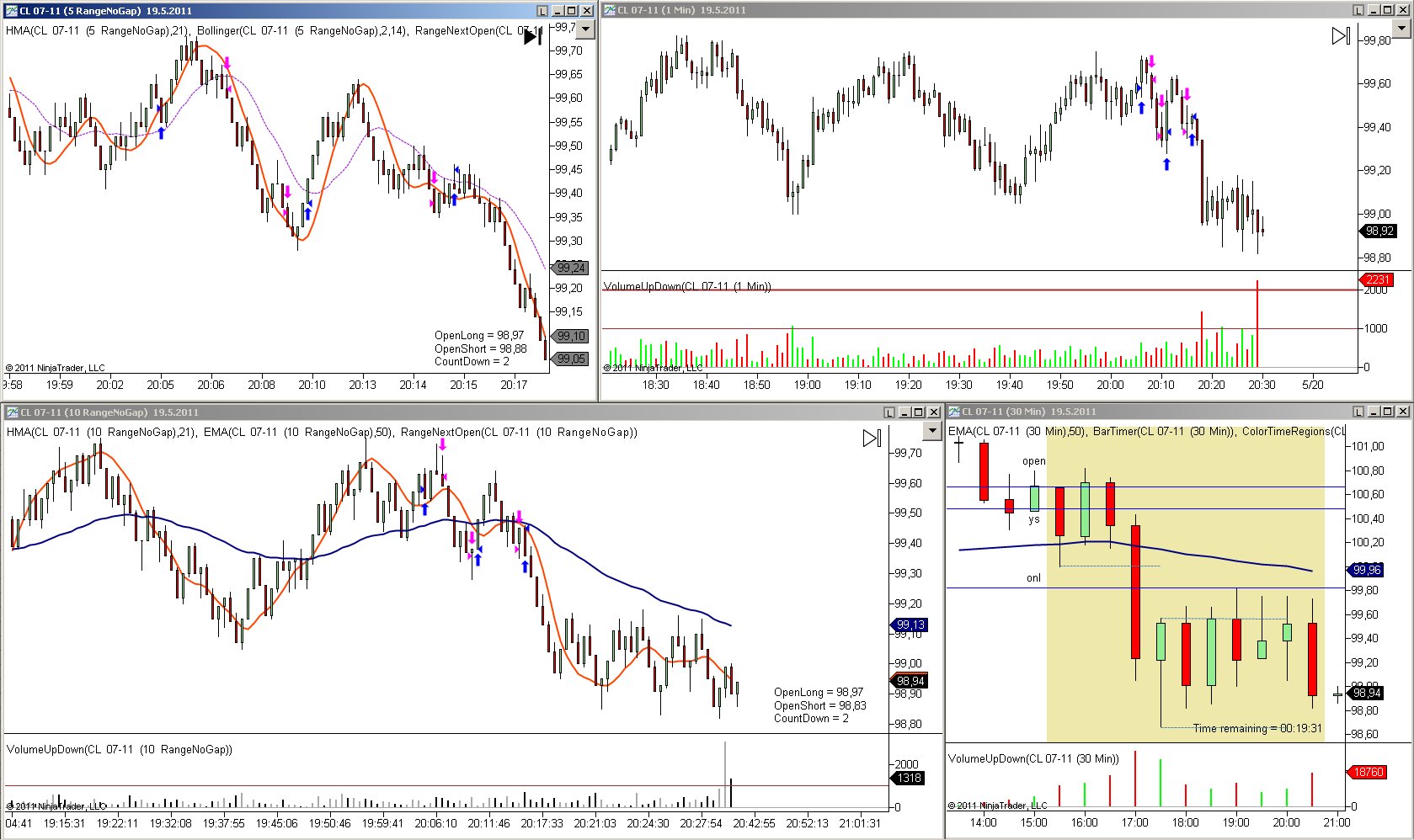Viewport: 1414px width, 840px height.
Task: Jump to latest bar in 1 Min chart
Action: click(x=1341, y=35)
